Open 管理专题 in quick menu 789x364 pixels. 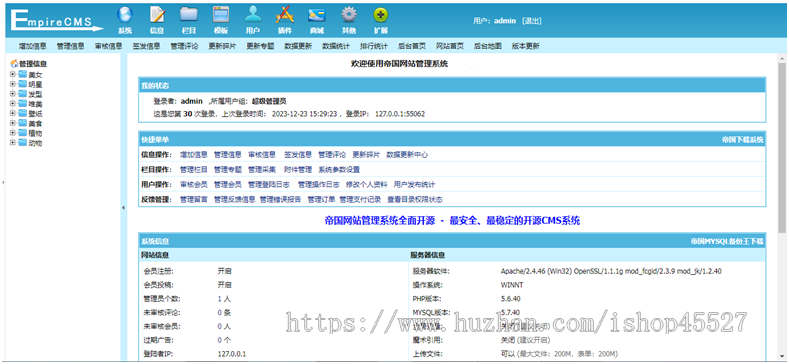(228, 169)
